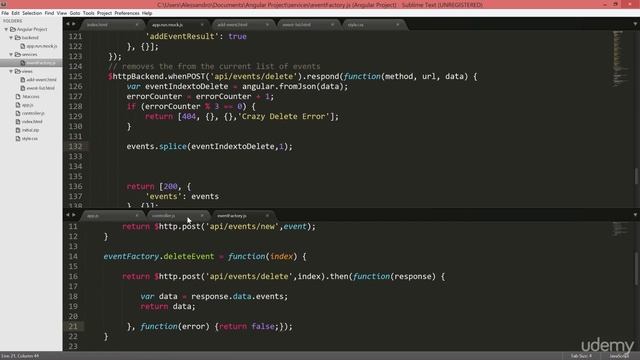The image size is (640, 360).
Task: Close the event-list.html tab
Action: (x=333, y=25)
